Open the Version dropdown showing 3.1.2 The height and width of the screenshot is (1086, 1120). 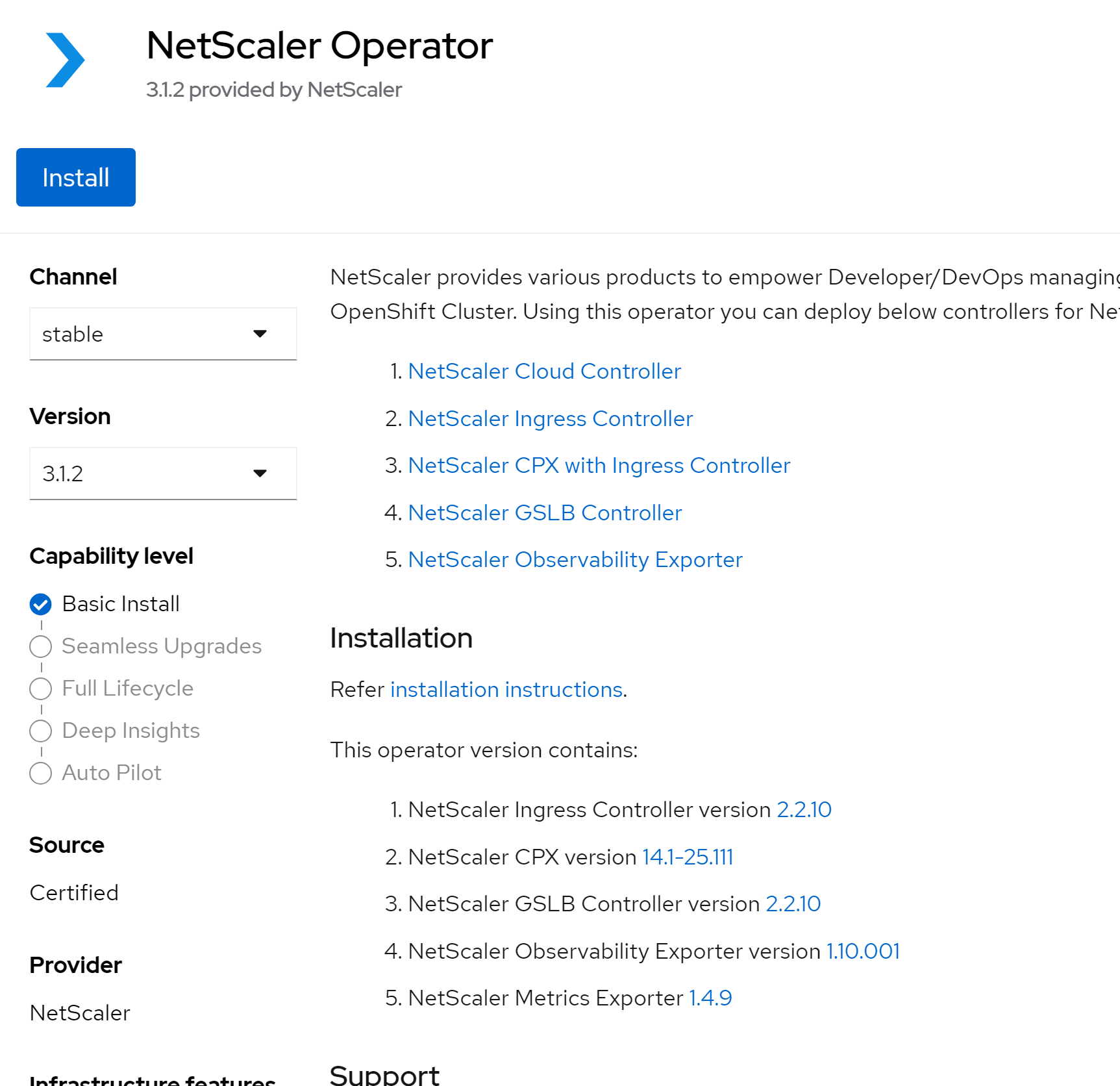click(163, 474)
